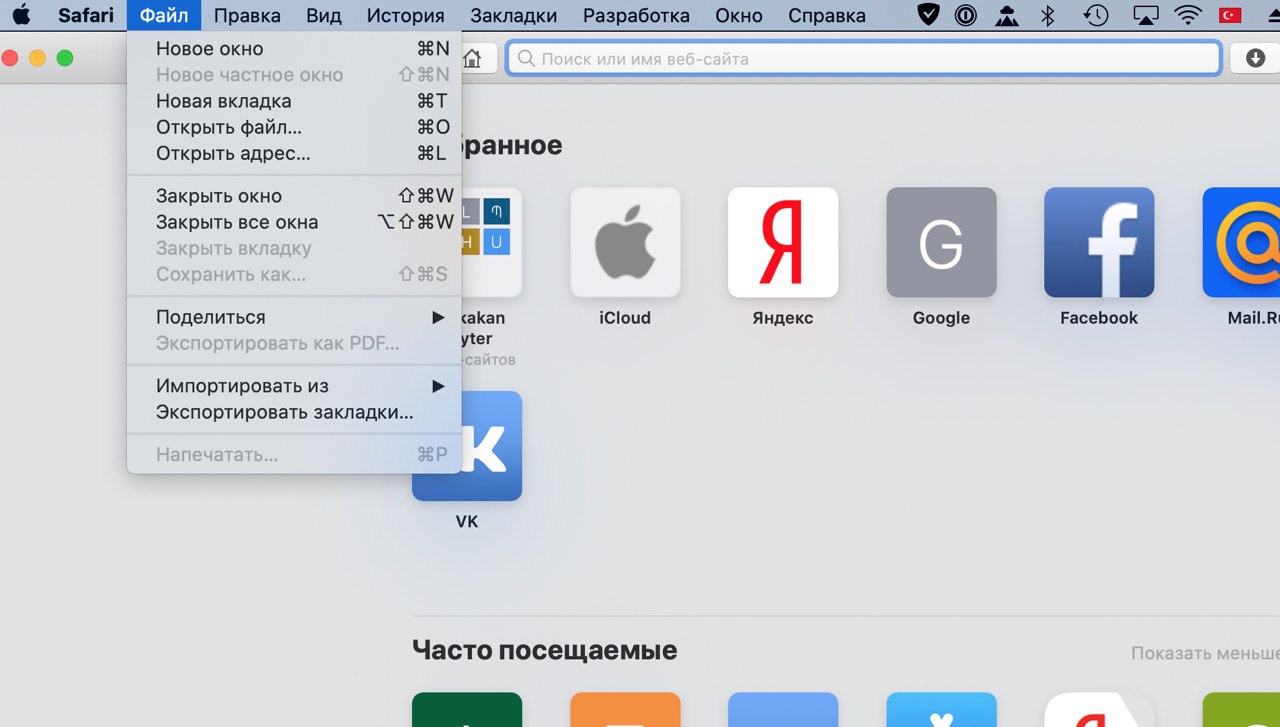Open the Downloads arrow icon
The image size is (1280, 727).
[x=1255, y=58]
